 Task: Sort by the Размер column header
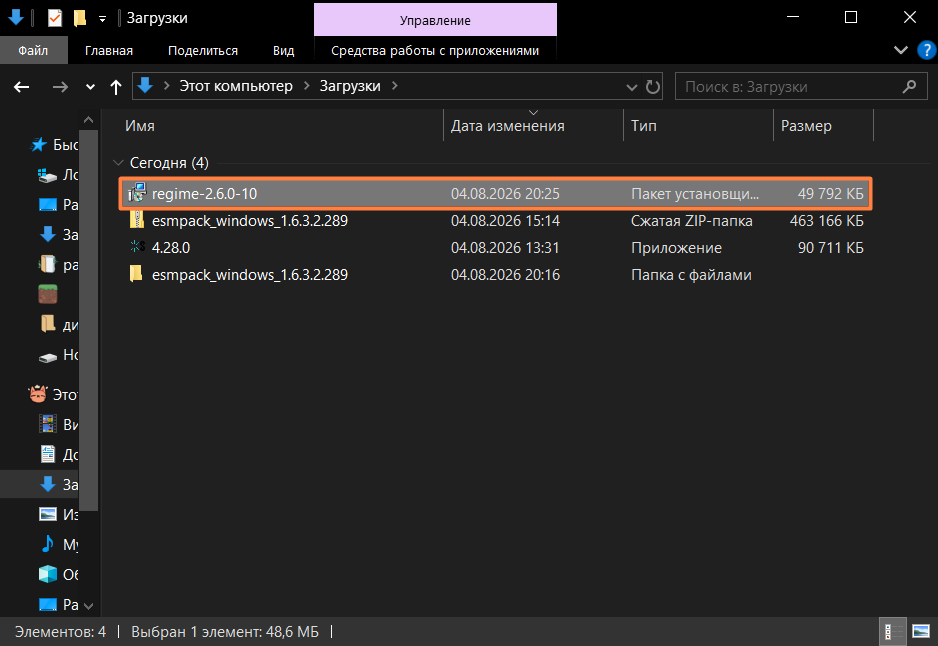click(806, 126)
